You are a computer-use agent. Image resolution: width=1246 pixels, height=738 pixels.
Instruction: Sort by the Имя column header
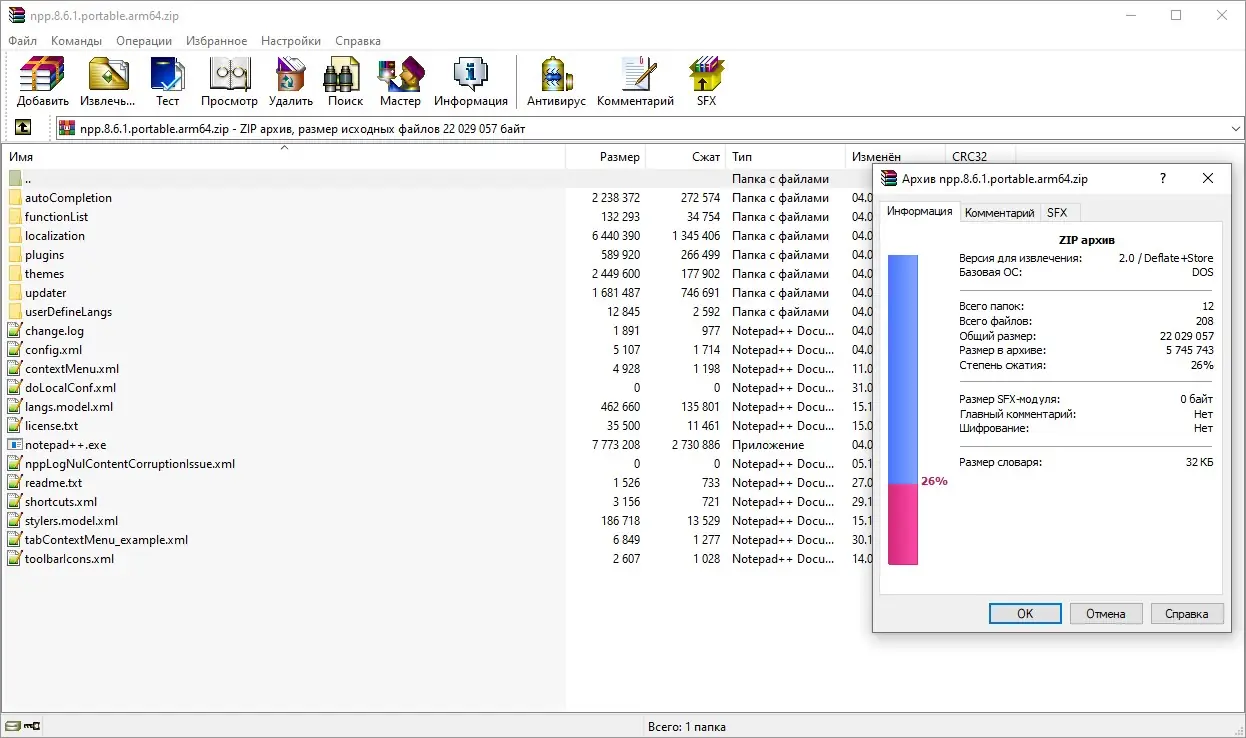(284, 157)
